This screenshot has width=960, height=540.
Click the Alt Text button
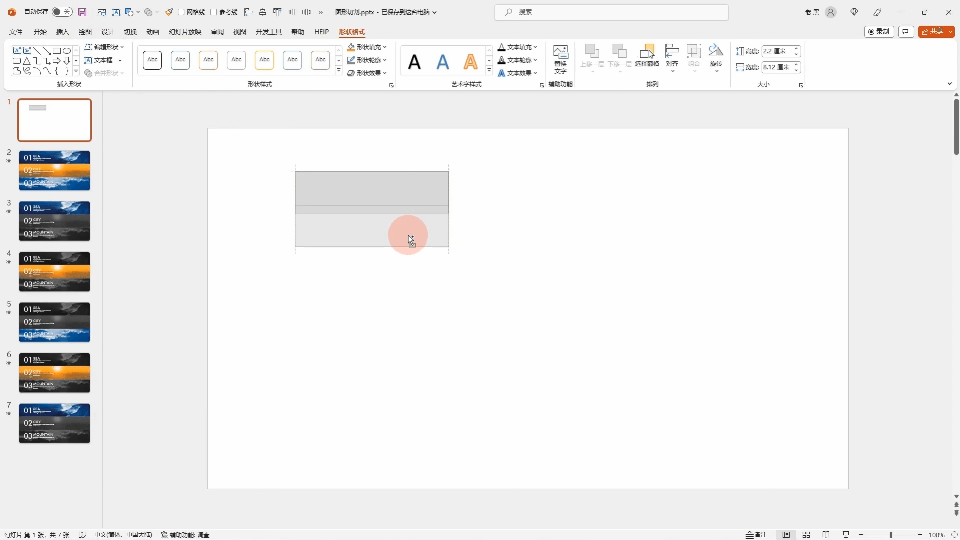(x=560, y=59)
